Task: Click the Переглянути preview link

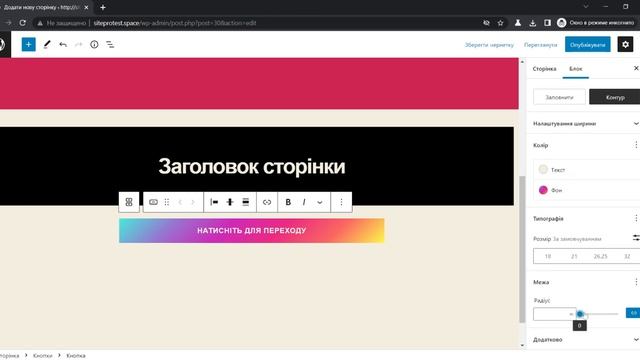Action: (x=540, y=45)
